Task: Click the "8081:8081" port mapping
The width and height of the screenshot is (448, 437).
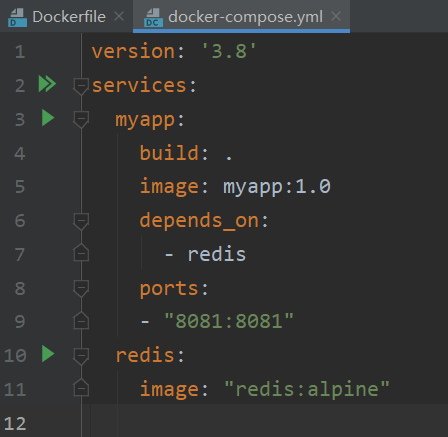Action: click(229, 321)
